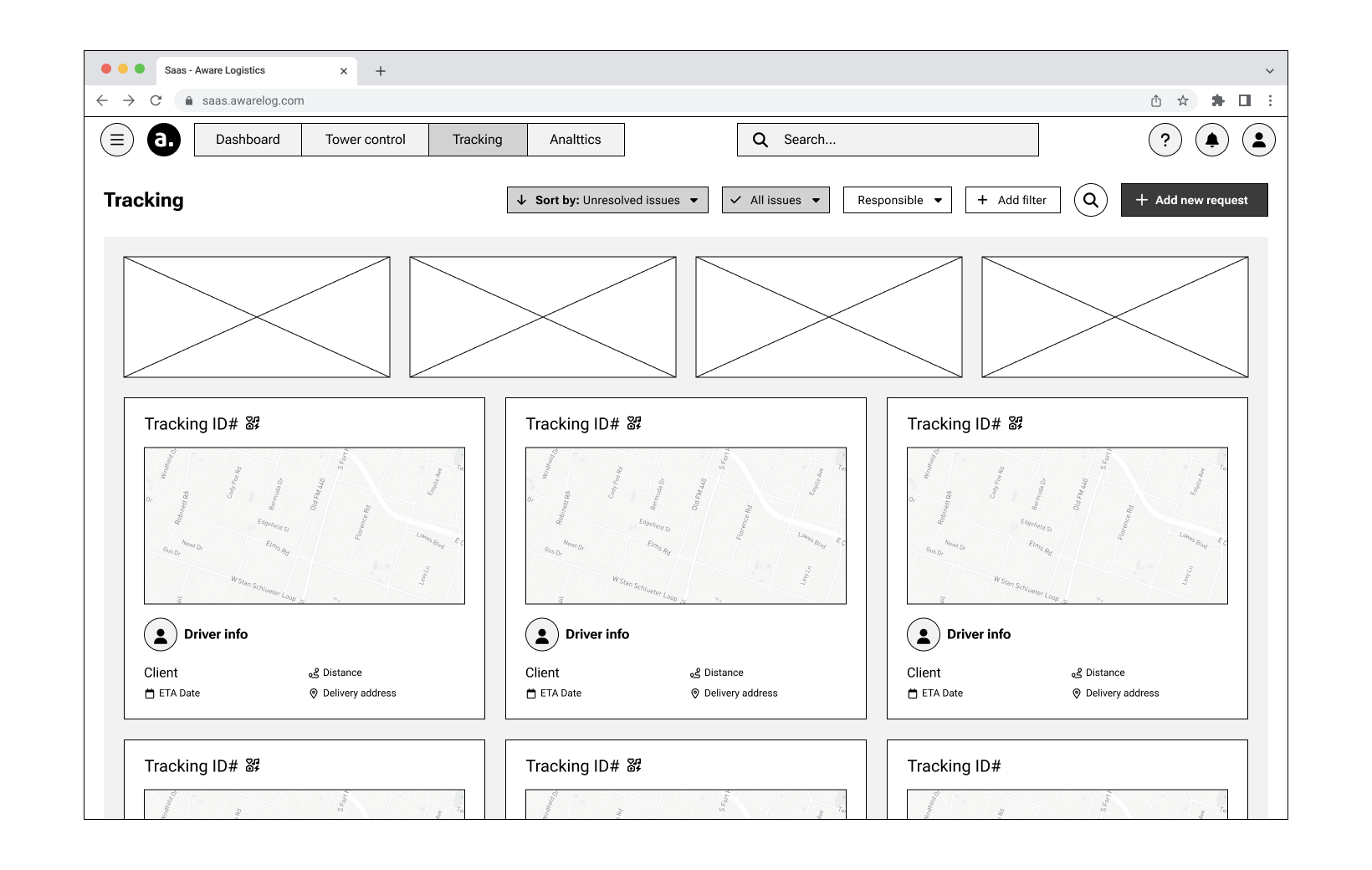Open browser extensions puzzle icon

1218,100
